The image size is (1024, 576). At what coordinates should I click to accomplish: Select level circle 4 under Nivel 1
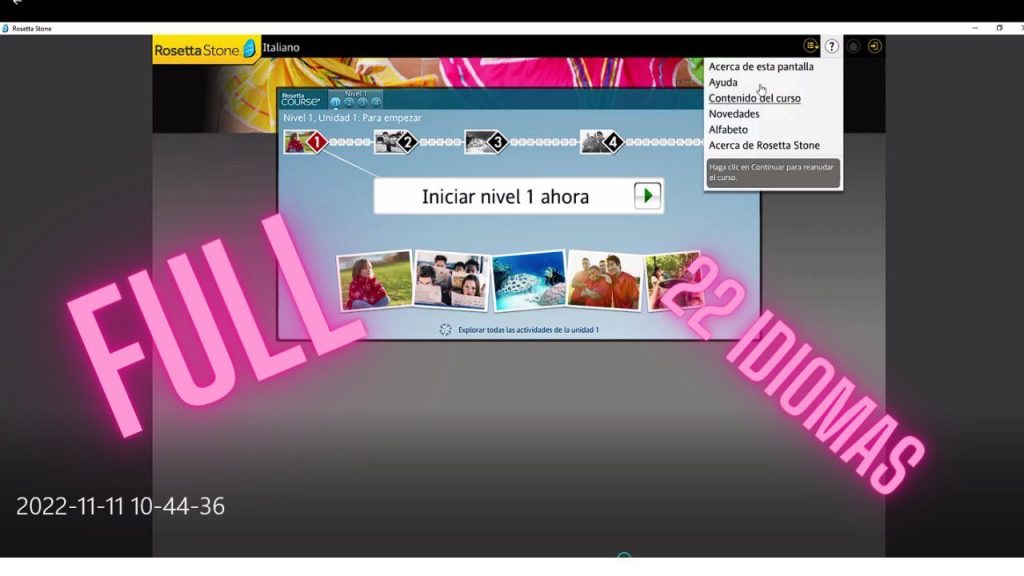click(376, 102)
